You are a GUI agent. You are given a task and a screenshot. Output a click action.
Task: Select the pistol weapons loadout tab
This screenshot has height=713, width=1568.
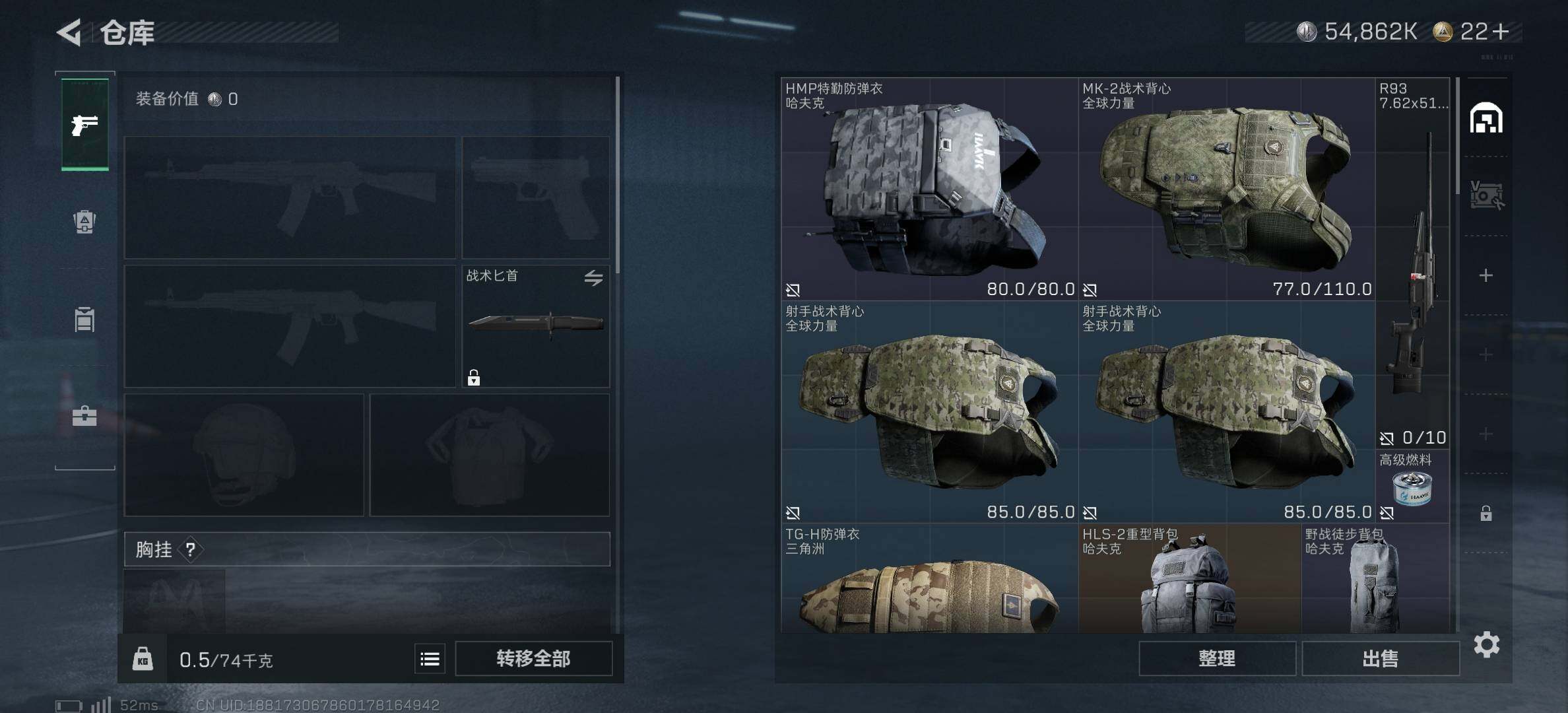pos(85,125)
